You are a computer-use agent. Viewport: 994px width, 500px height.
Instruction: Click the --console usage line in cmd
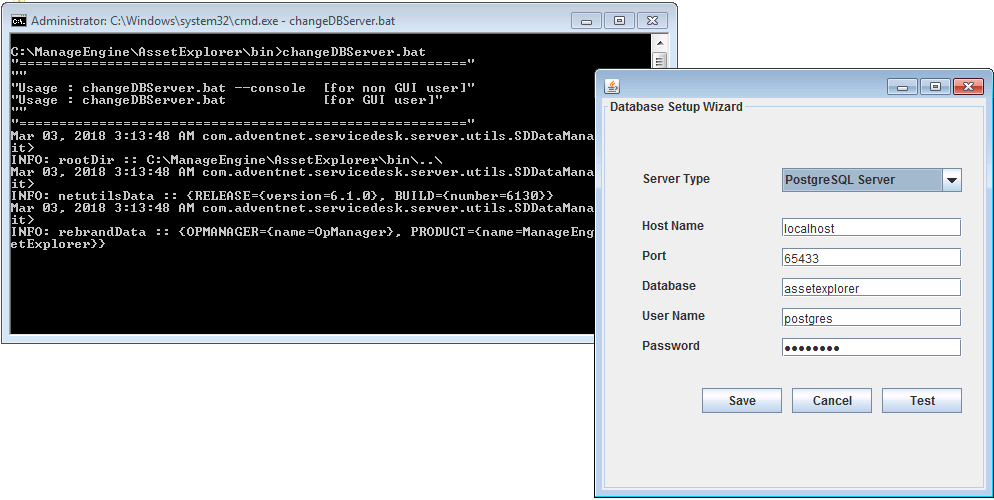(x=243, y=88)
